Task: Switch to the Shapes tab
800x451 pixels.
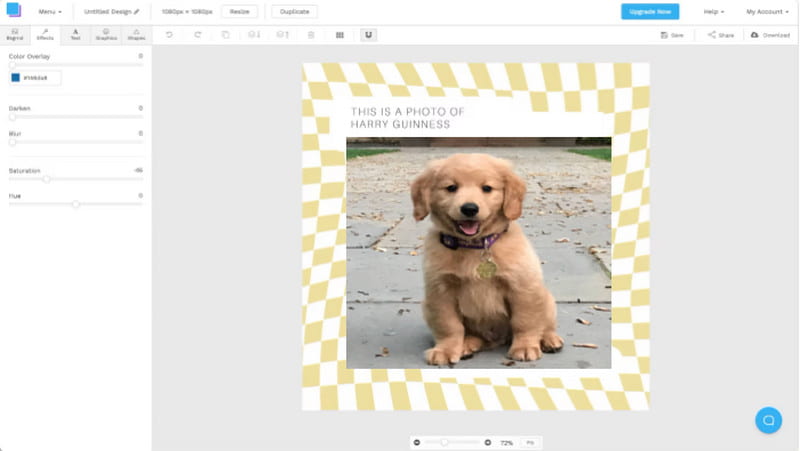Action: tap(136, 35)
